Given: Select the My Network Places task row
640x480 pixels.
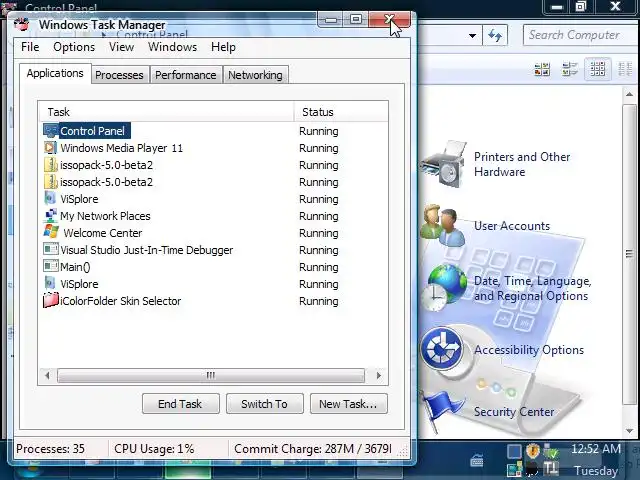Looking at the screenshot, I should 213,216.
